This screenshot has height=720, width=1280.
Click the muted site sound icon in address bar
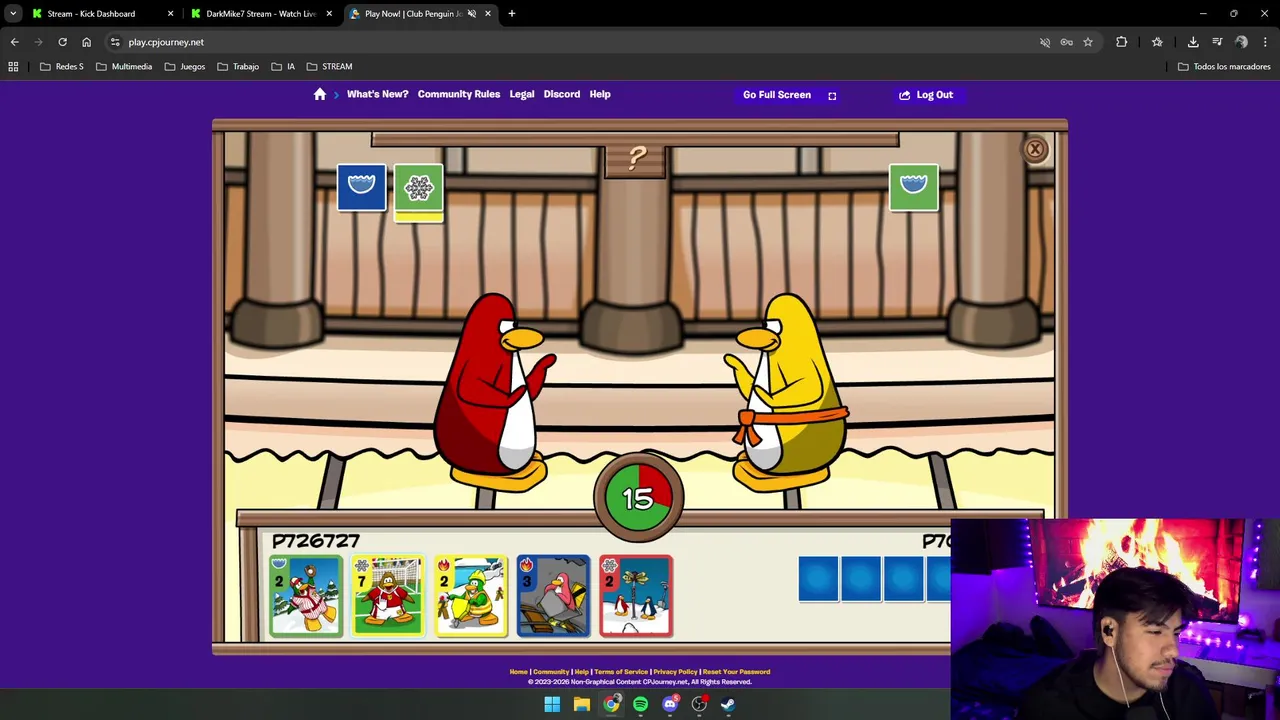(1045, 42)
